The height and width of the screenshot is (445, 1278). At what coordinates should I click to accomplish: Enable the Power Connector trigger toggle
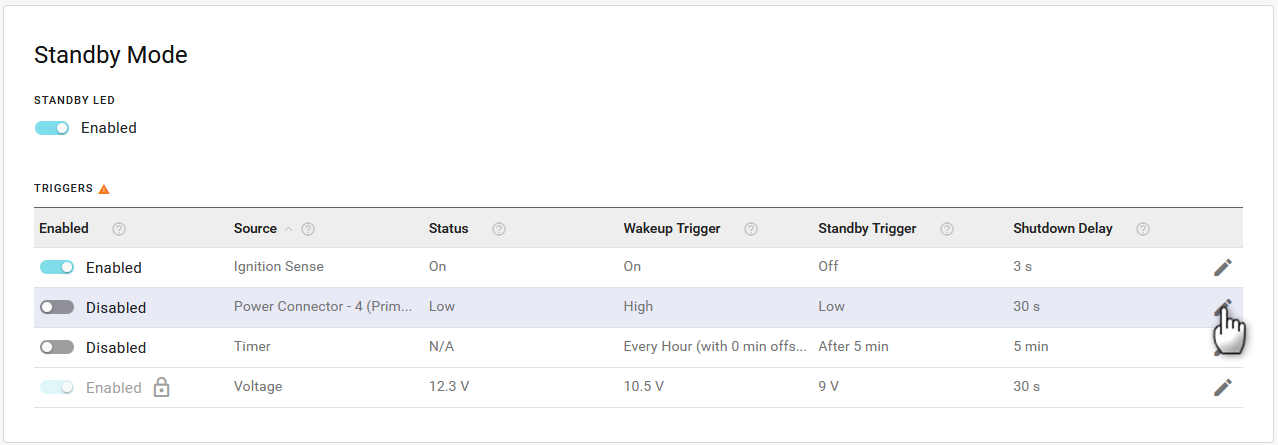click(x=57, y=307)
